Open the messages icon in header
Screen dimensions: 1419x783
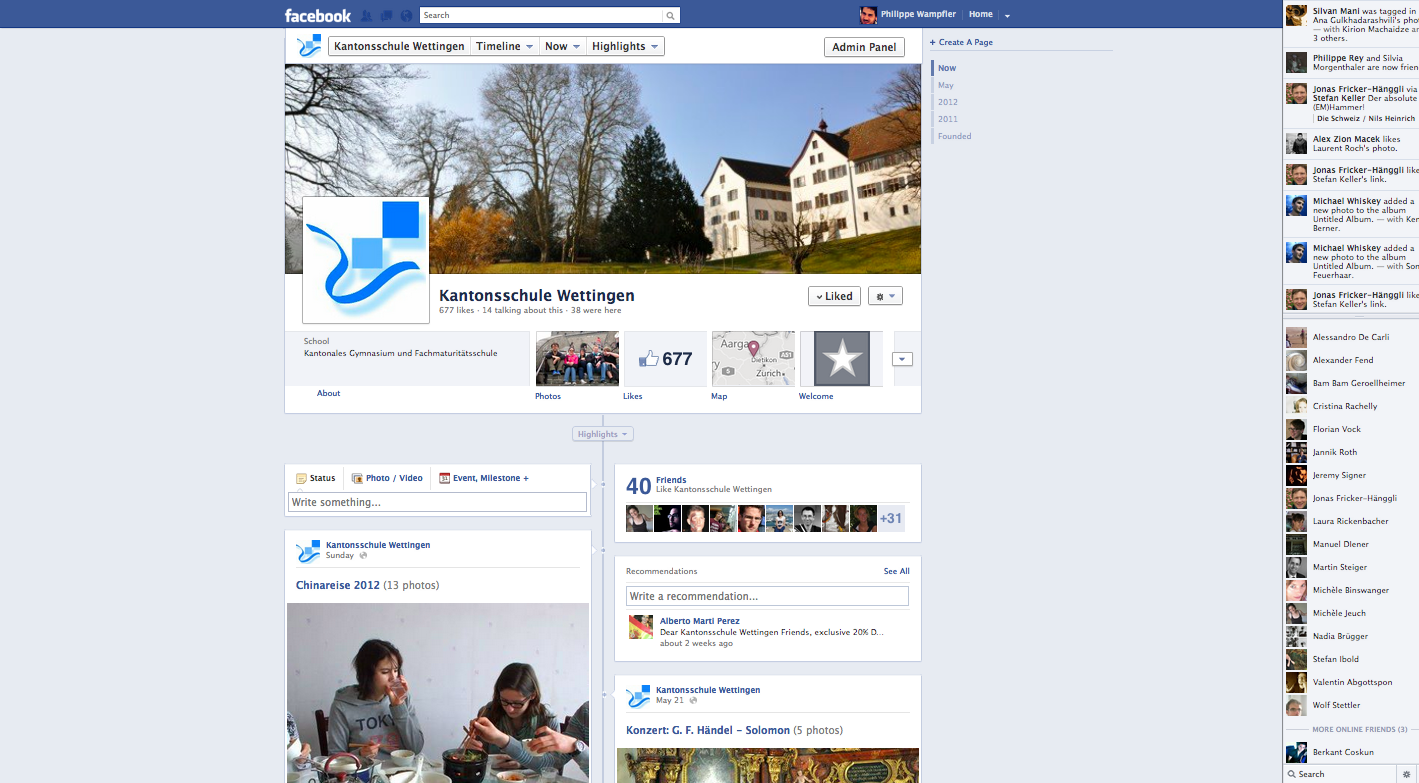pyautogui.click(x=386, y=16)
